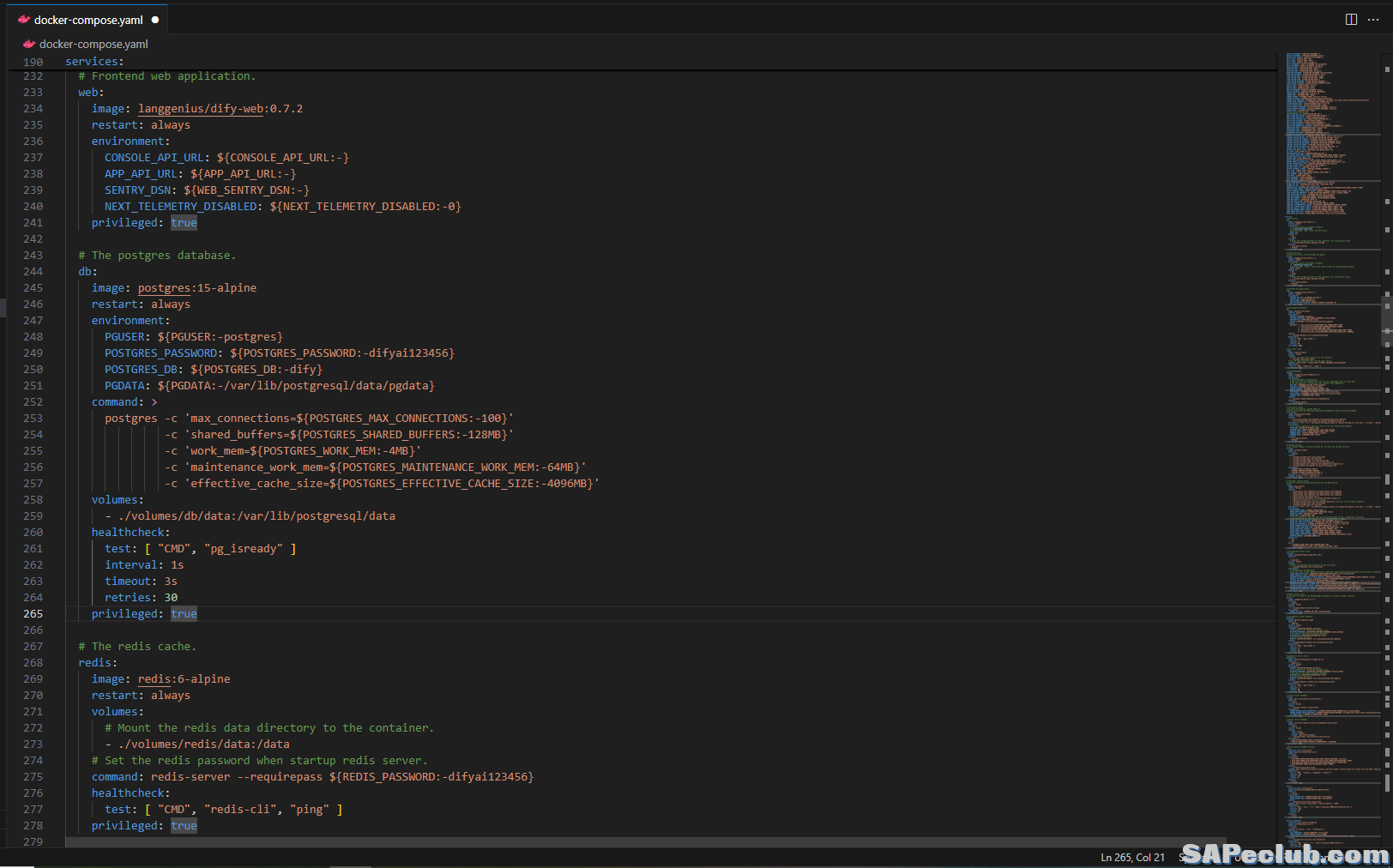Jump to the sticky 'services:' header line
The image size is (1393, 868).
click(x=94, y=62)
